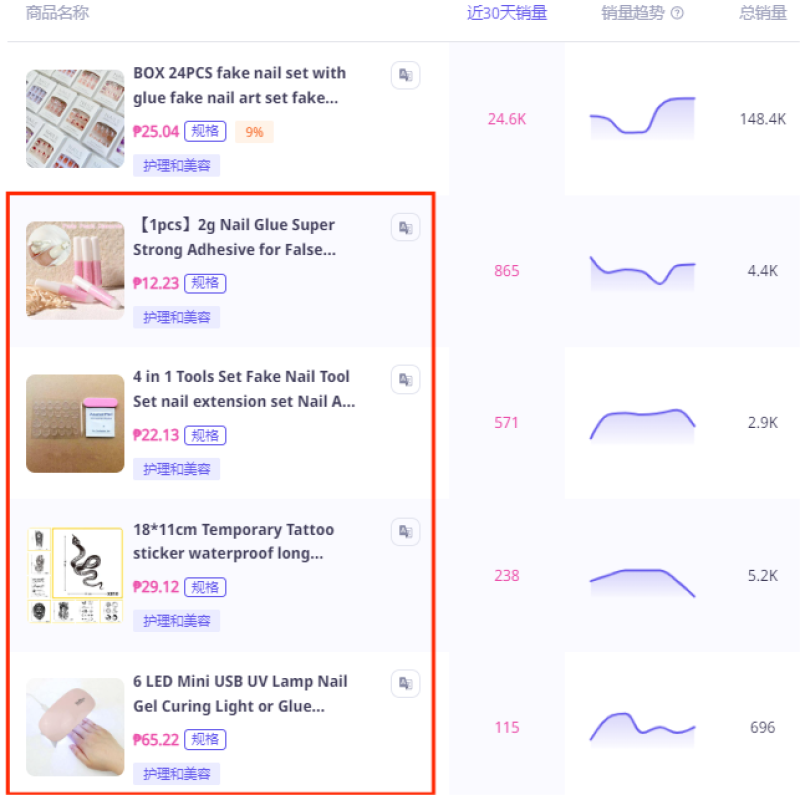Click translate icon for 4 in 1 Tools Set
Image resolution: width=800 pixels, height=795 pixels.
click(x=406, y=380)
